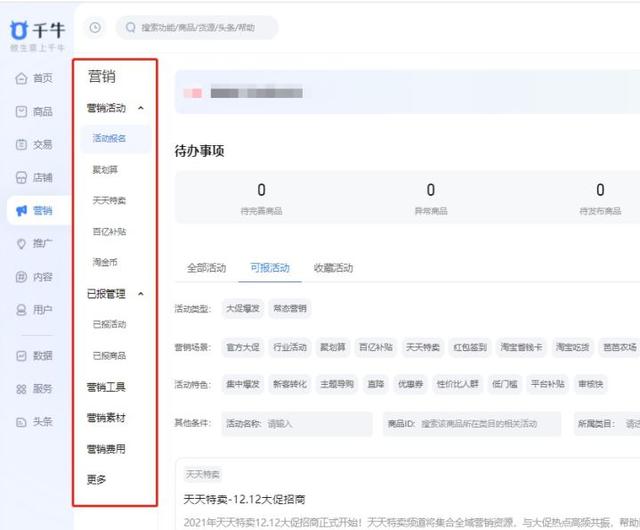
Task: Select the 营销 megaphone sidebar icon
Action: pos(21,211)
